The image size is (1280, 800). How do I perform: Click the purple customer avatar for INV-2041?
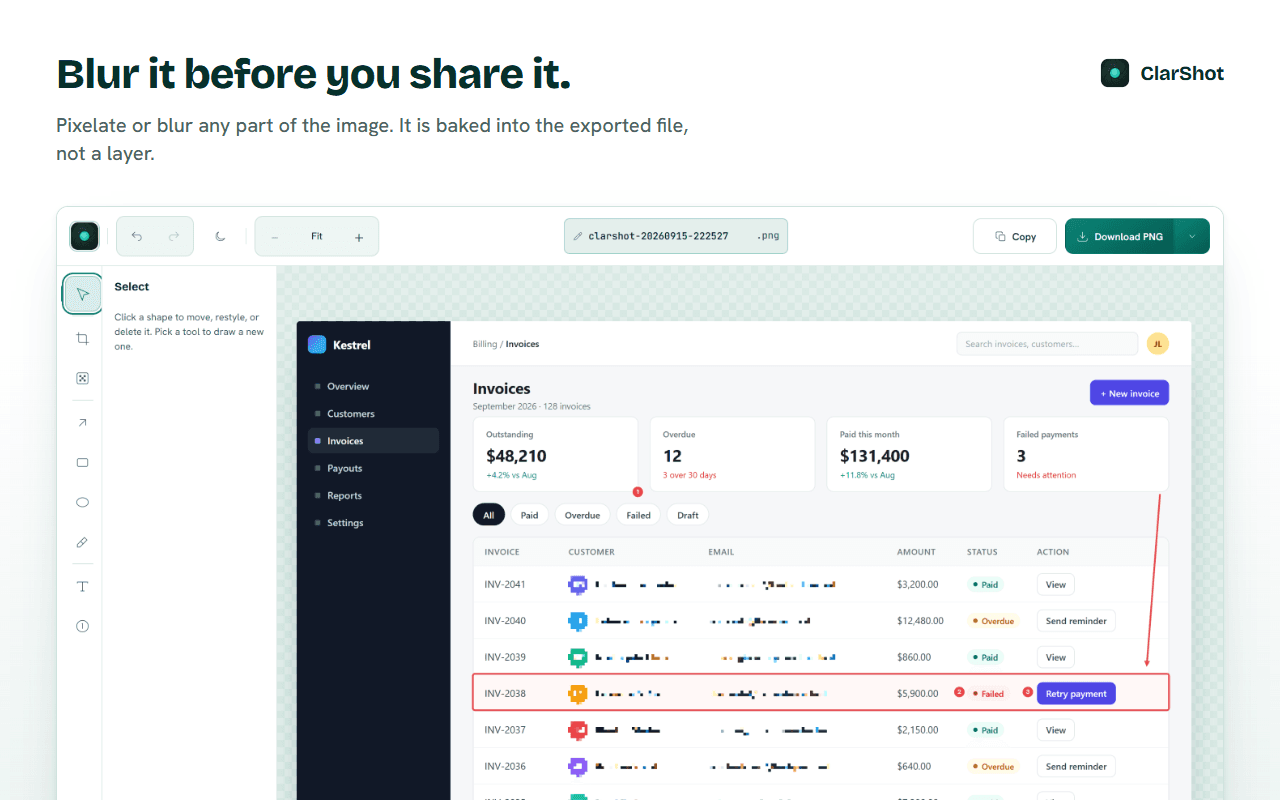tap(577, 585)
